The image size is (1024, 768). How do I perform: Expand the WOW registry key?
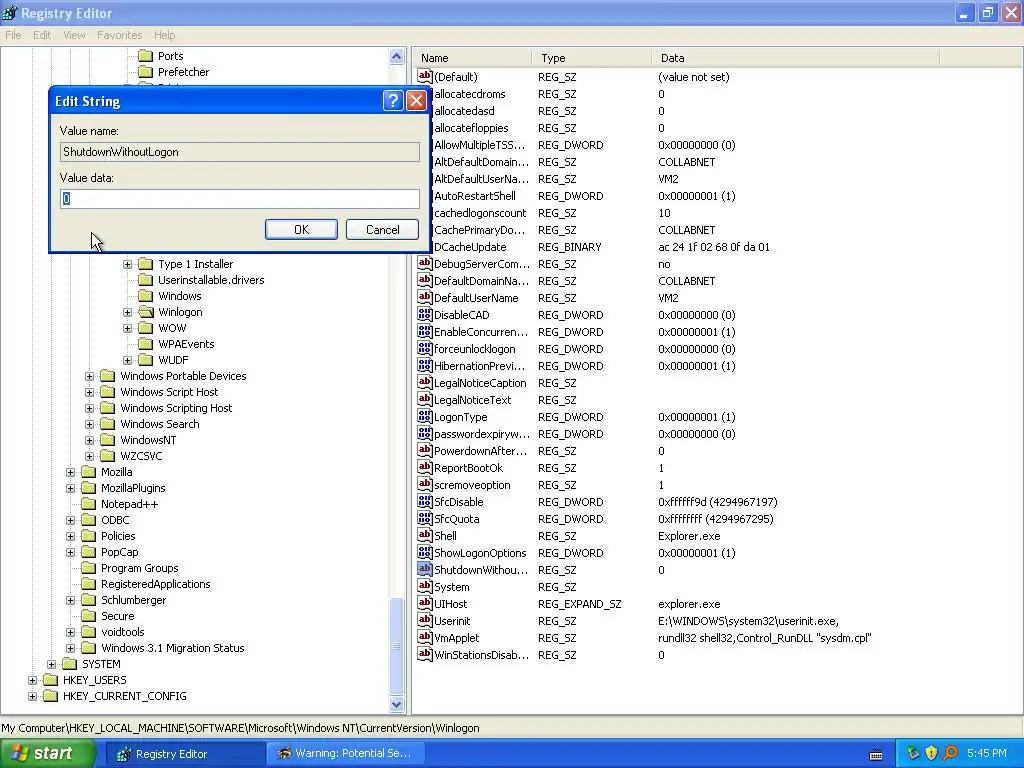[127, 328]
